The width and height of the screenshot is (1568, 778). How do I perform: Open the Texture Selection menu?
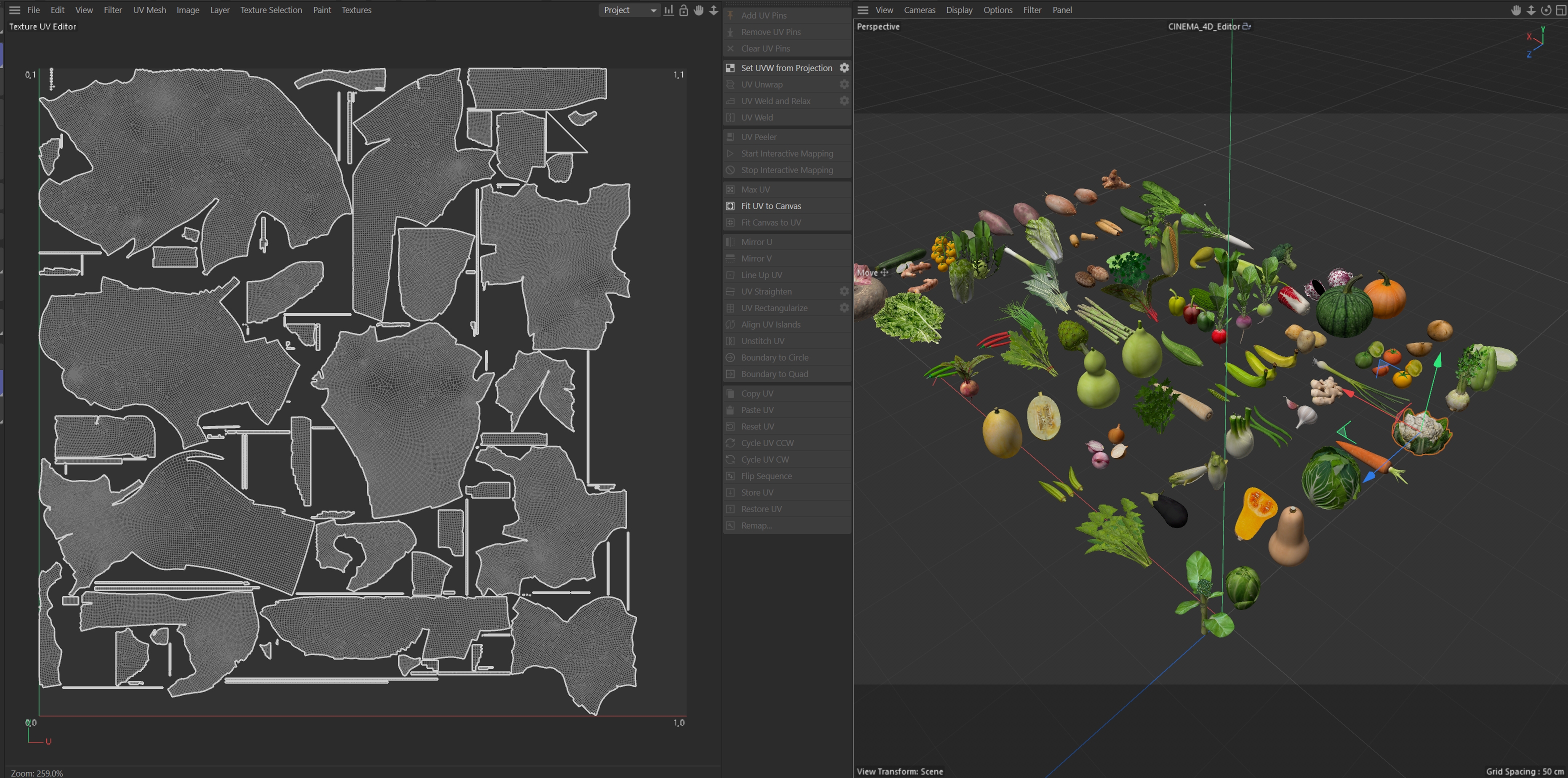pyautogui.click(x=271, y=9)
